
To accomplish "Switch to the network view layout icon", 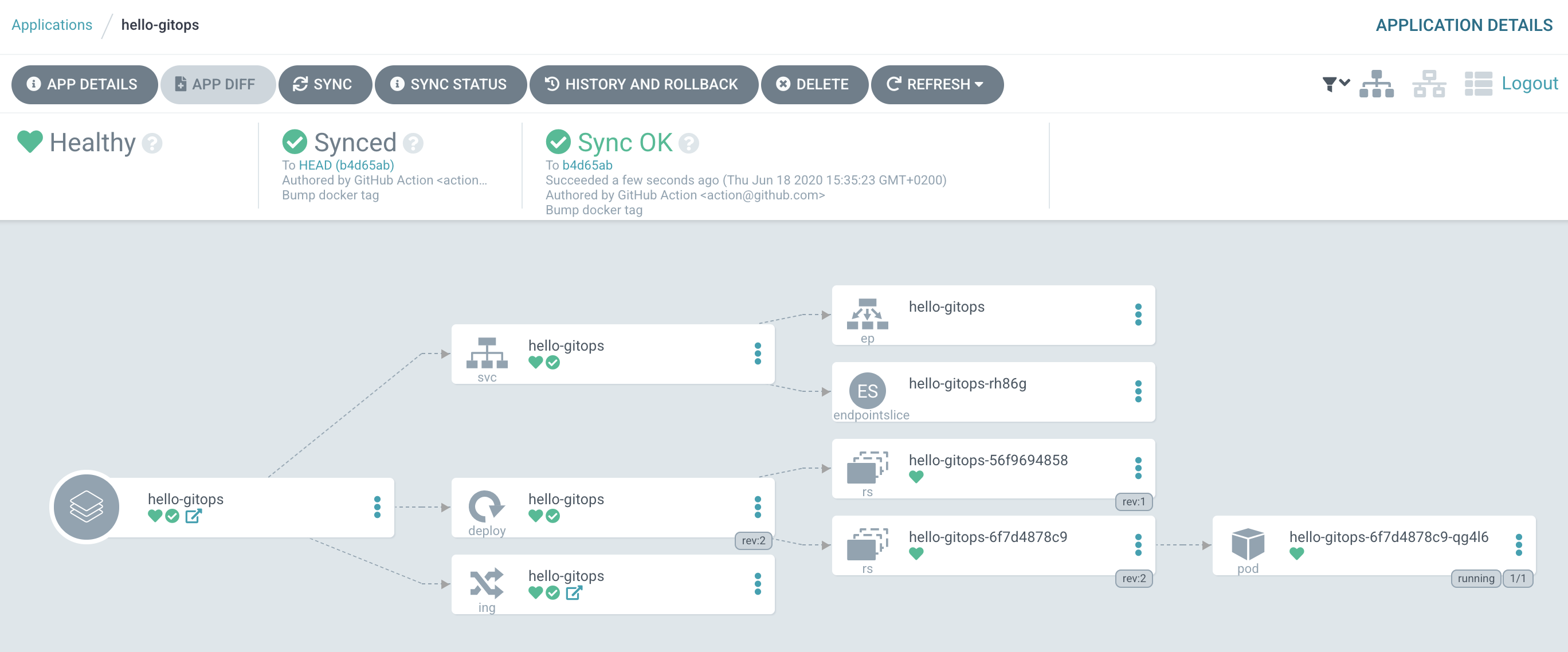I will (1429, 84).
